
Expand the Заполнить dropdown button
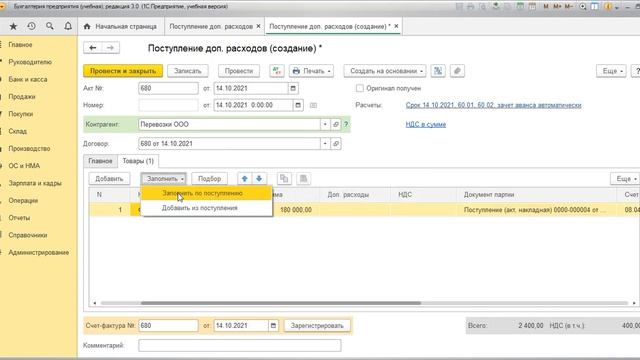[x=164, y=179]
